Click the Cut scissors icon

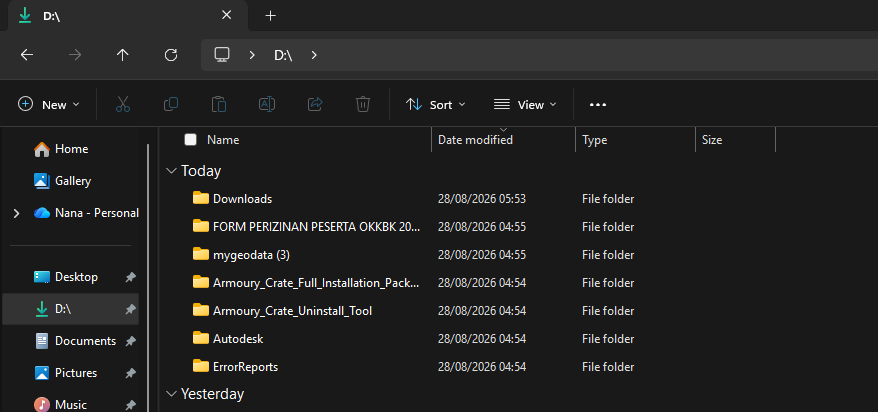[123, 104]
